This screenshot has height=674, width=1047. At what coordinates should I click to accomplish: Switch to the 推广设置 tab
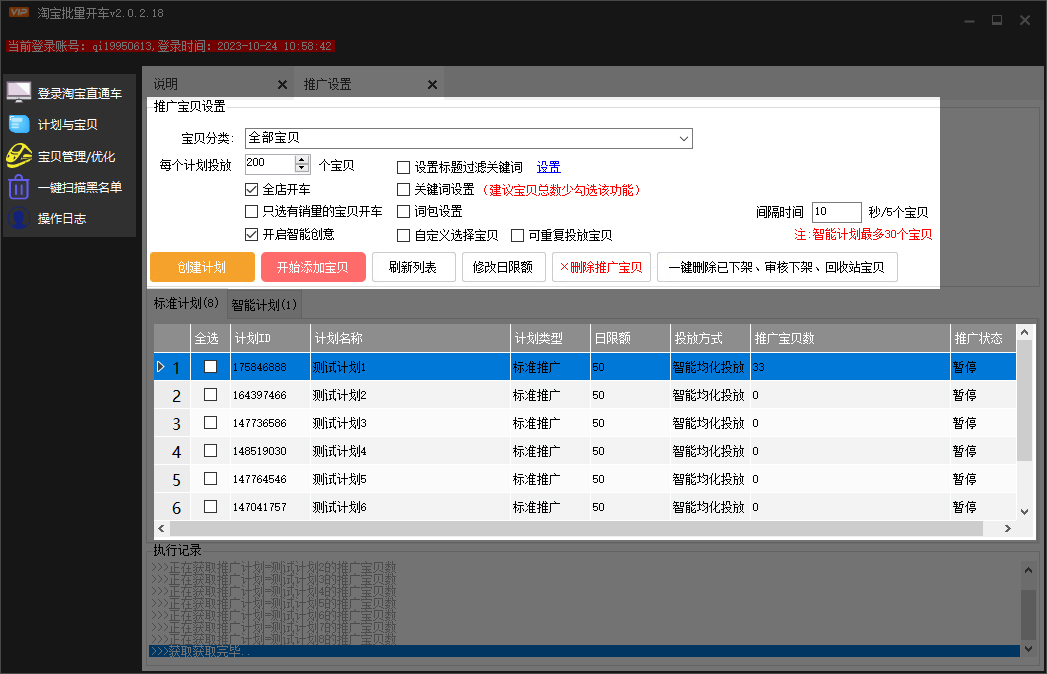tap(327, 84)
